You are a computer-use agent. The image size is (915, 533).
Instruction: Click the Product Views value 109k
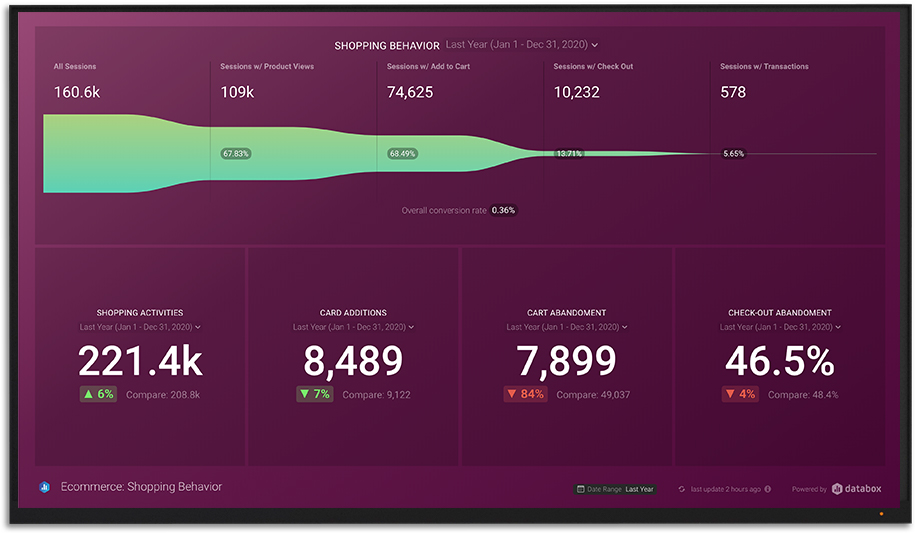(x=237, y=92)
